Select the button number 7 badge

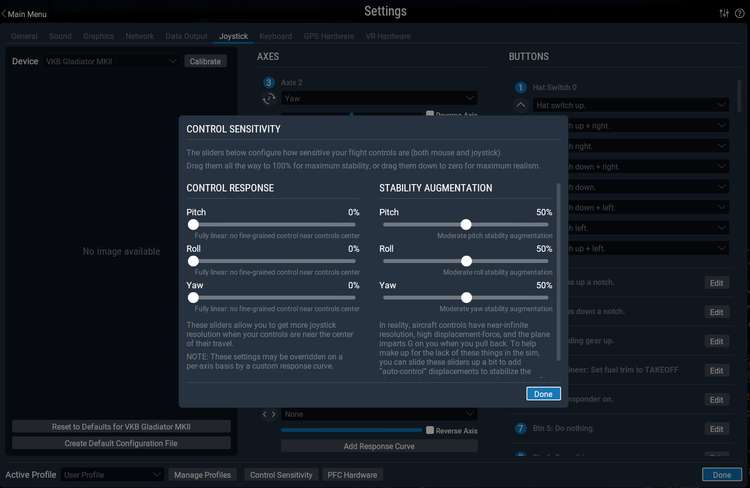[x=520, y=428]
